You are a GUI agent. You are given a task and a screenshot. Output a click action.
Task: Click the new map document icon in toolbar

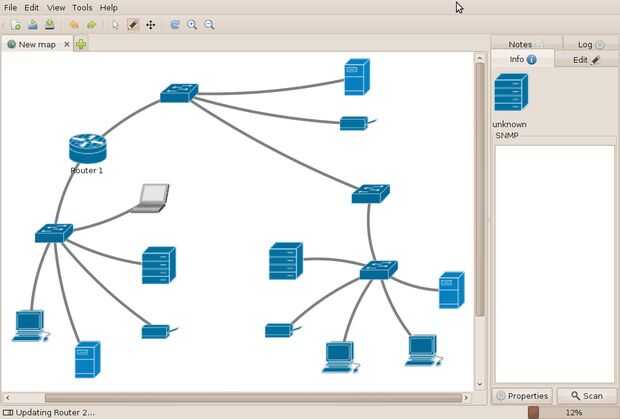(16, 25)
